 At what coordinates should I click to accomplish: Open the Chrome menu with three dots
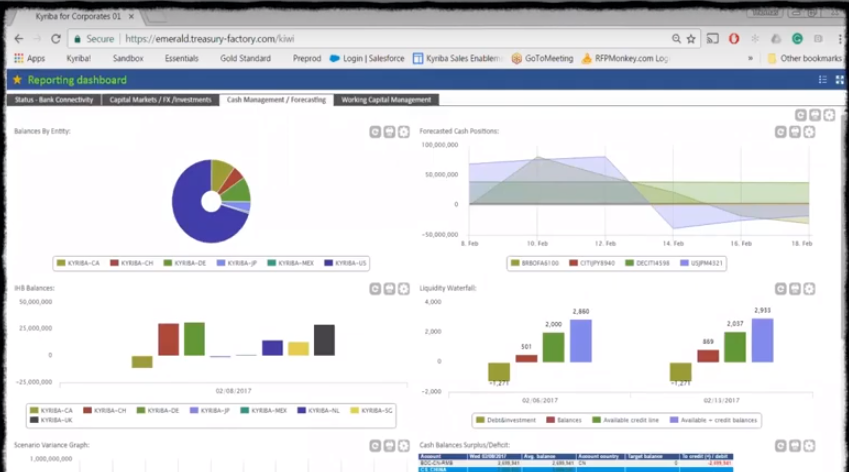tap(840, 38)
